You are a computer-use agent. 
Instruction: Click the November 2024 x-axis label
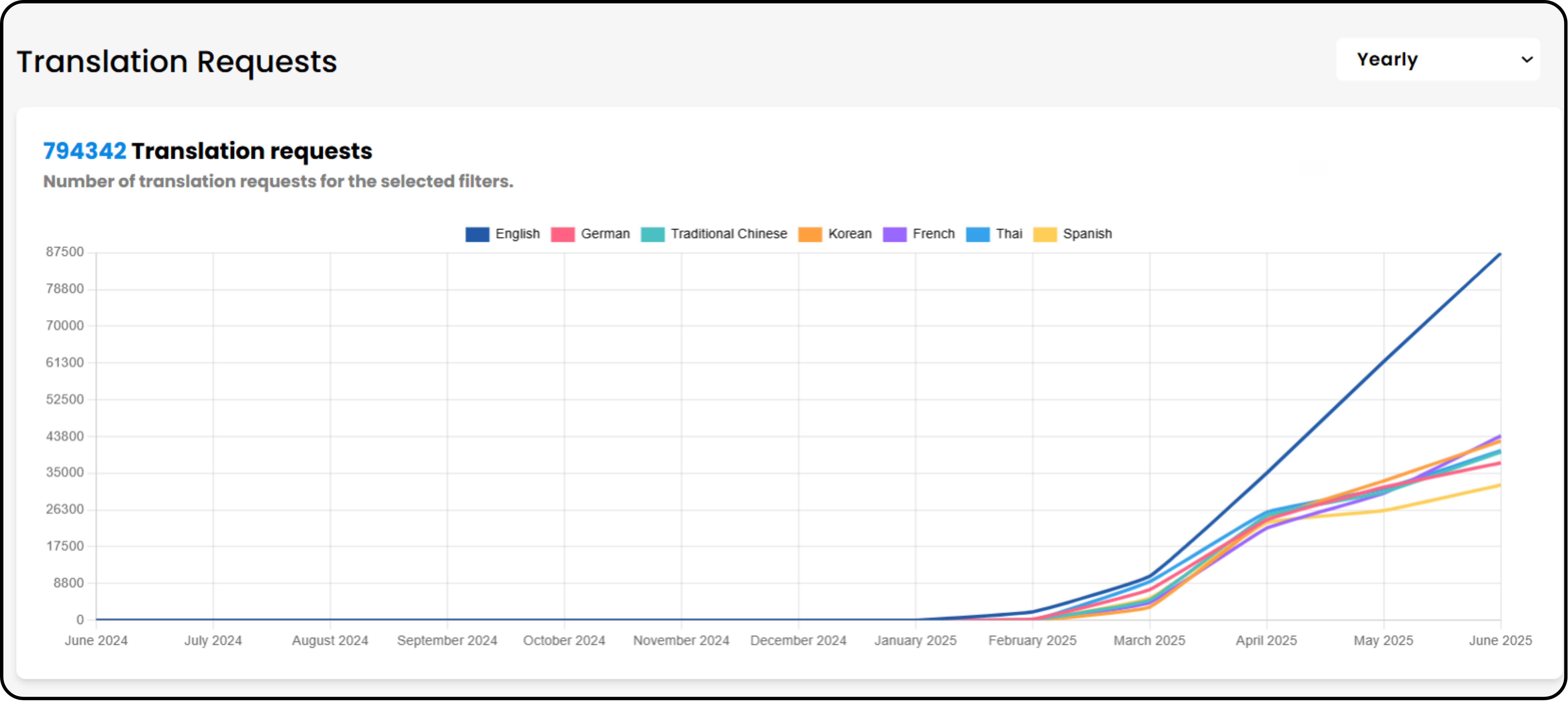(x=681, y=640)
